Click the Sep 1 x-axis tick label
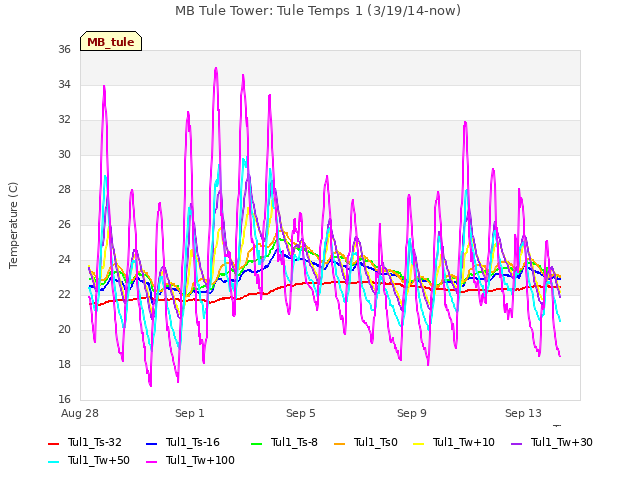Viewport: 640px width, 480px height. [x=190, y=413]
